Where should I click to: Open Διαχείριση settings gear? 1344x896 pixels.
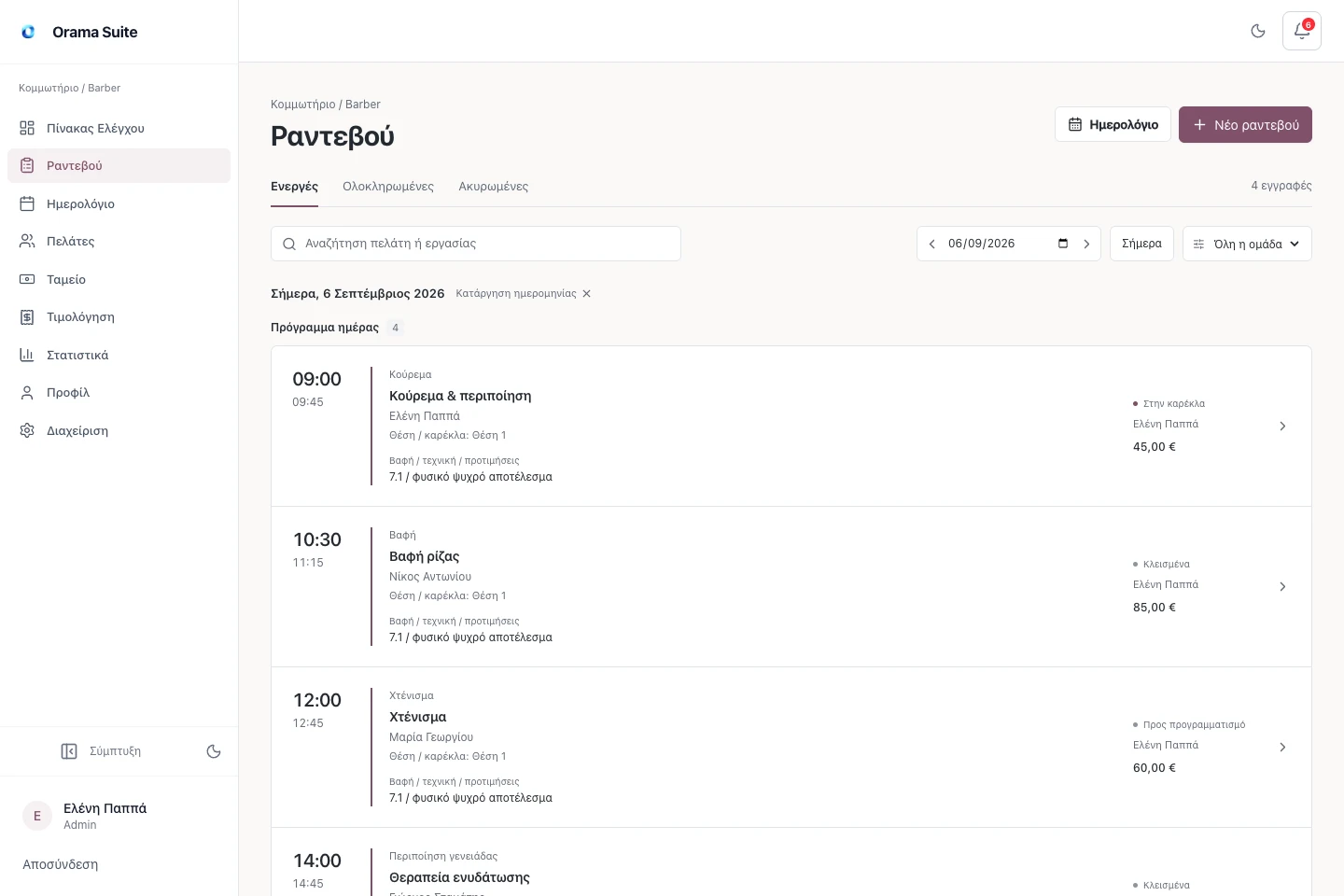click(x=27, y=430)
